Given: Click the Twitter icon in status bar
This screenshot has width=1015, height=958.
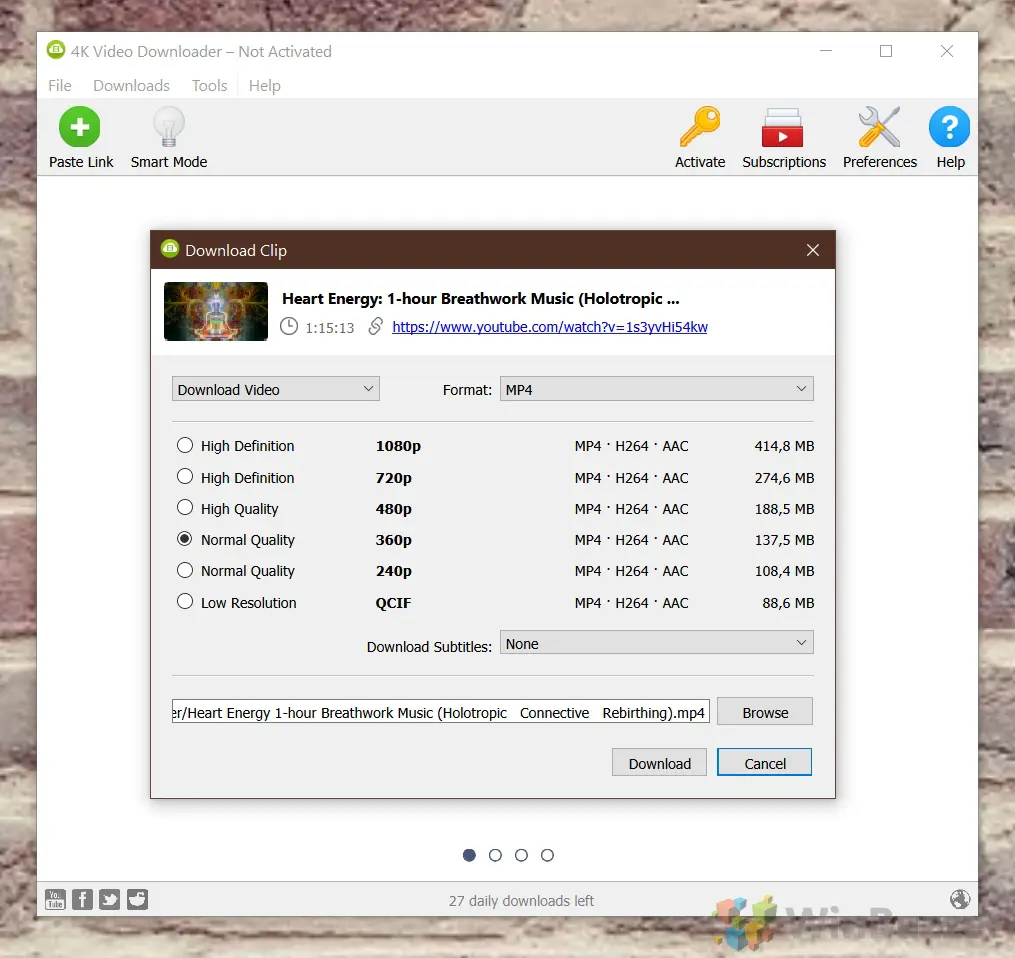Looking at the screenshot, I should tap(110, 899).
